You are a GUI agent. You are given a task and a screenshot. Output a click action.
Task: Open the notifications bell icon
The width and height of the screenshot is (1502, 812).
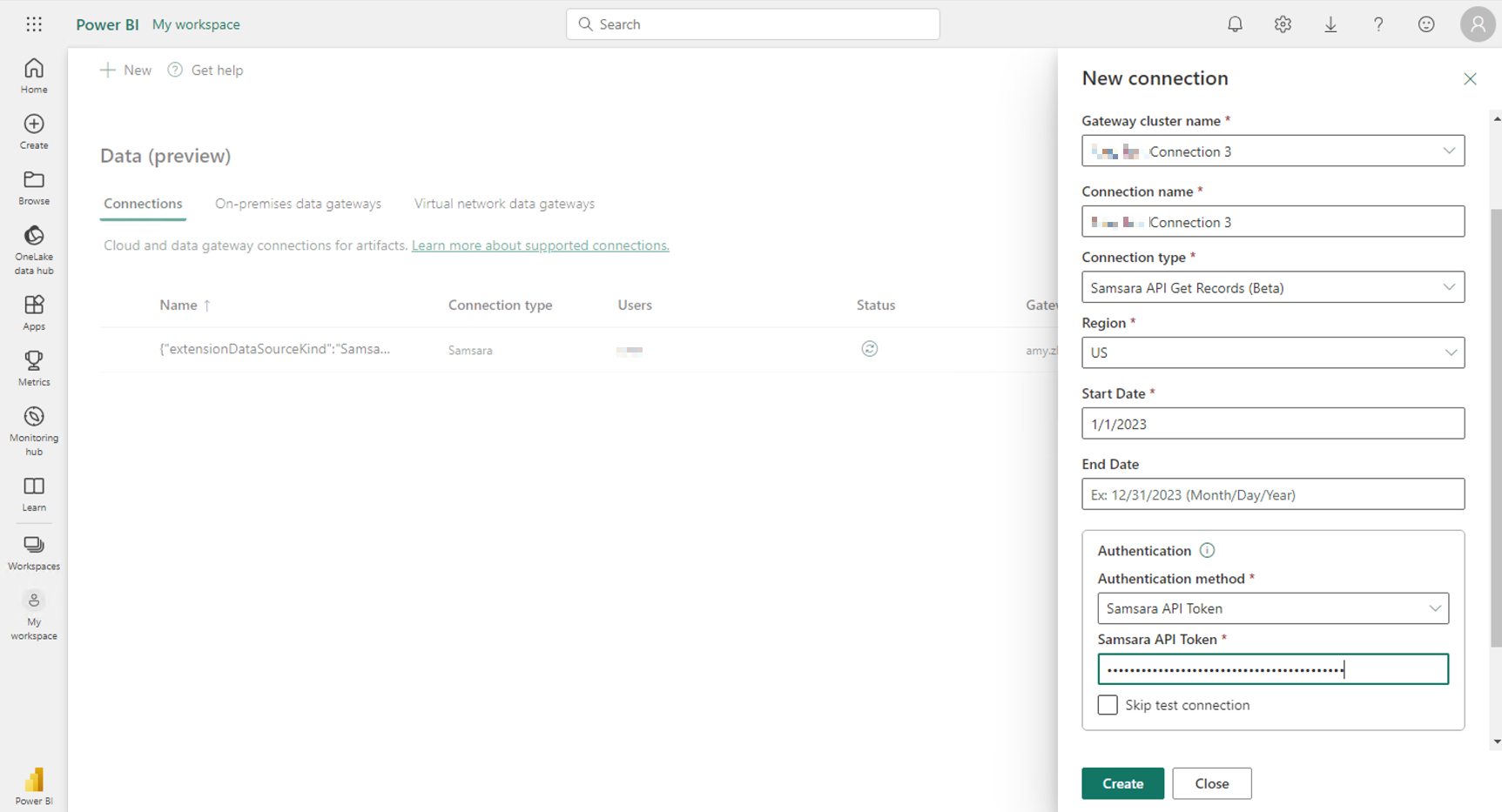point(1235,24)
